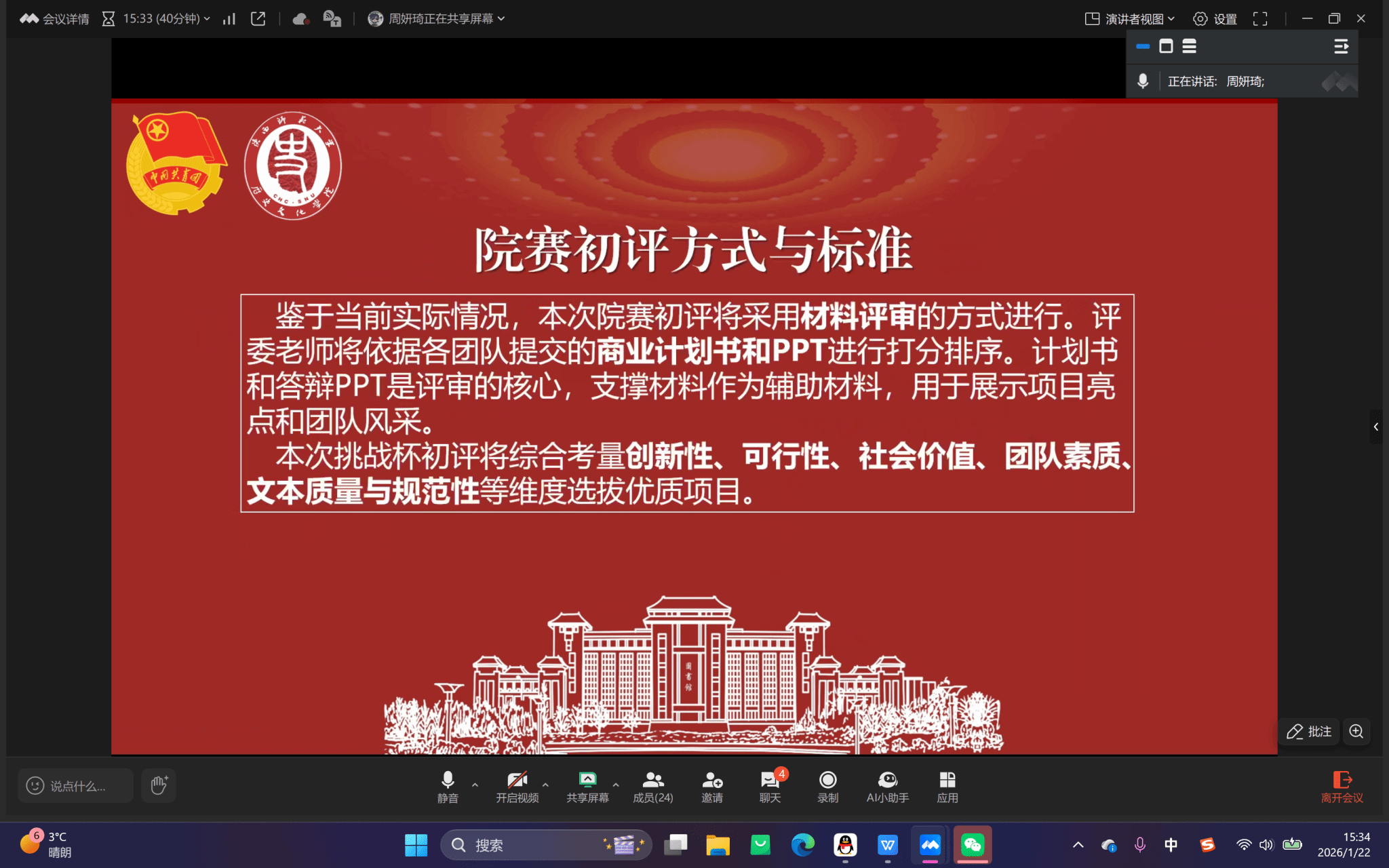Raise hand with the hand icon
This screenshot has height=868, width=1389.
point(159,785)
